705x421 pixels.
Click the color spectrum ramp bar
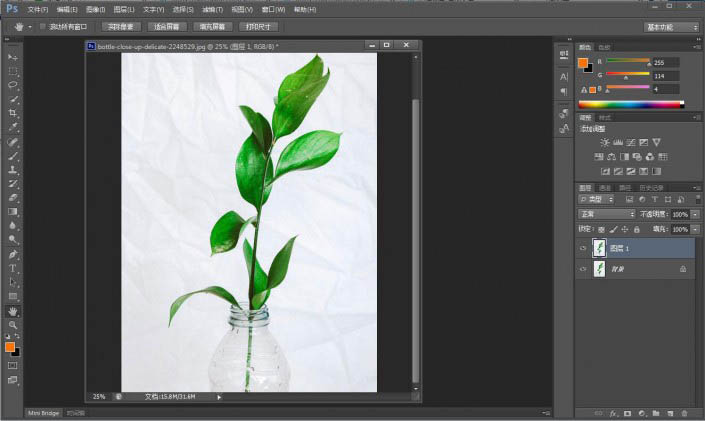point(630,103)
